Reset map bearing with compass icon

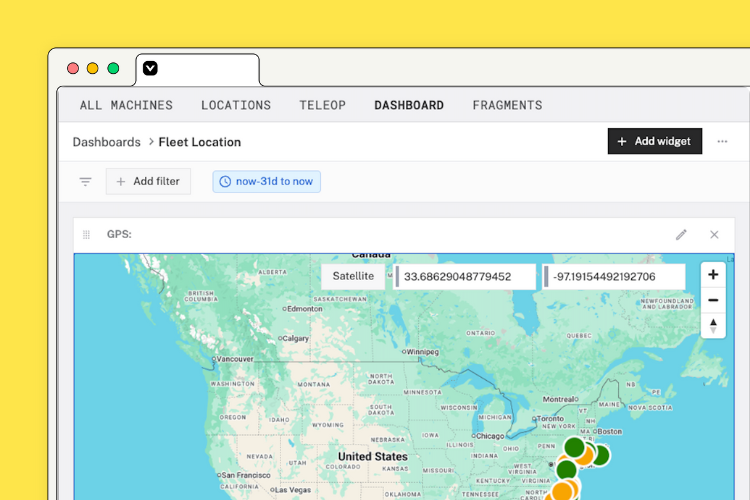click(713, 326)
